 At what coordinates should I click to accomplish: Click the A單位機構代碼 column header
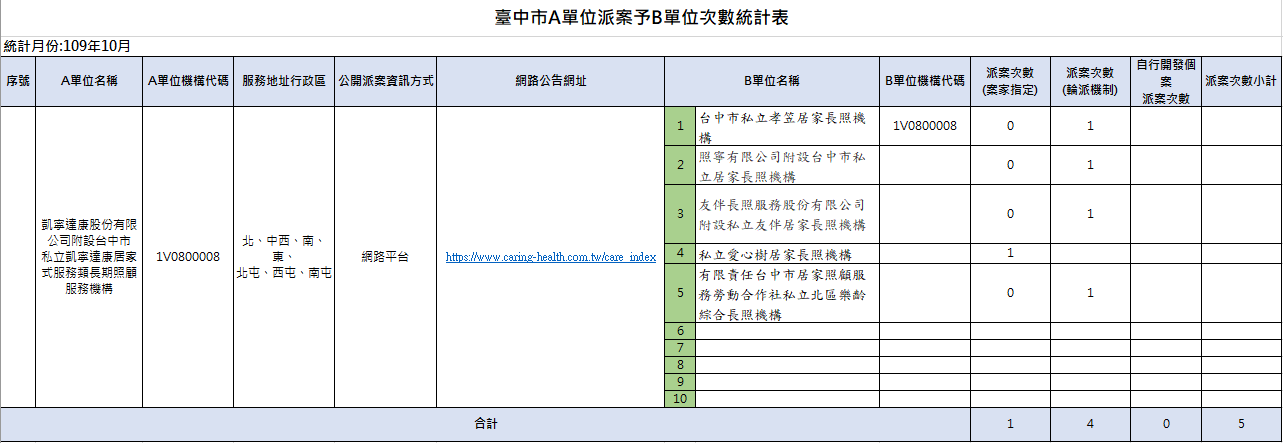coord(188,81)
